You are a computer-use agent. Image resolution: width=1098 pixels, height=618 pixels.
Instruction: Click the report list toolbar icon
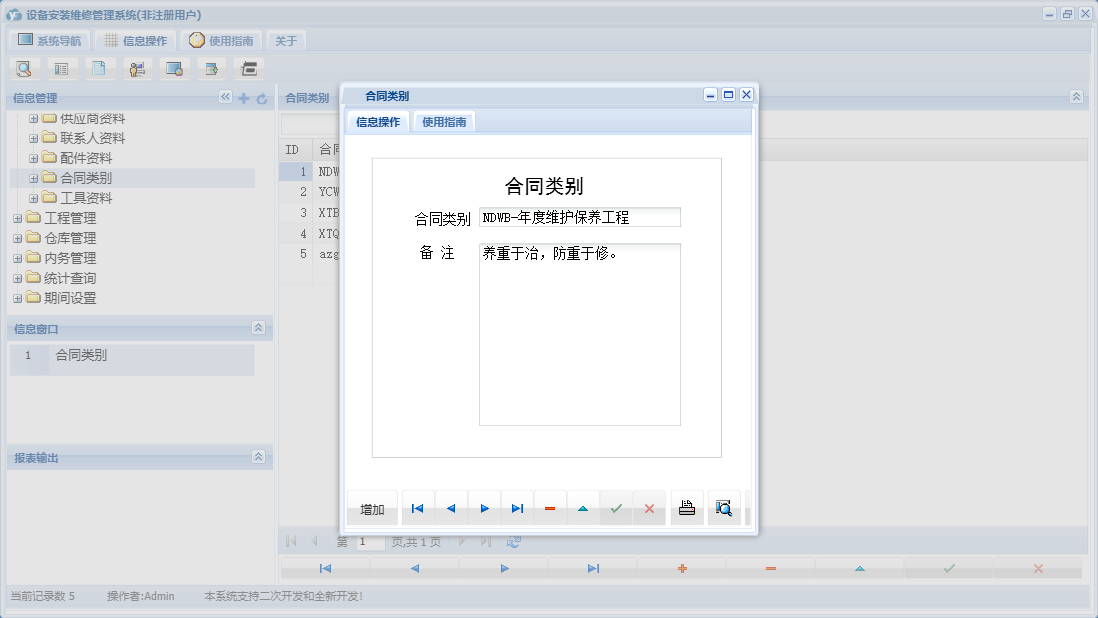pos(61,68)
